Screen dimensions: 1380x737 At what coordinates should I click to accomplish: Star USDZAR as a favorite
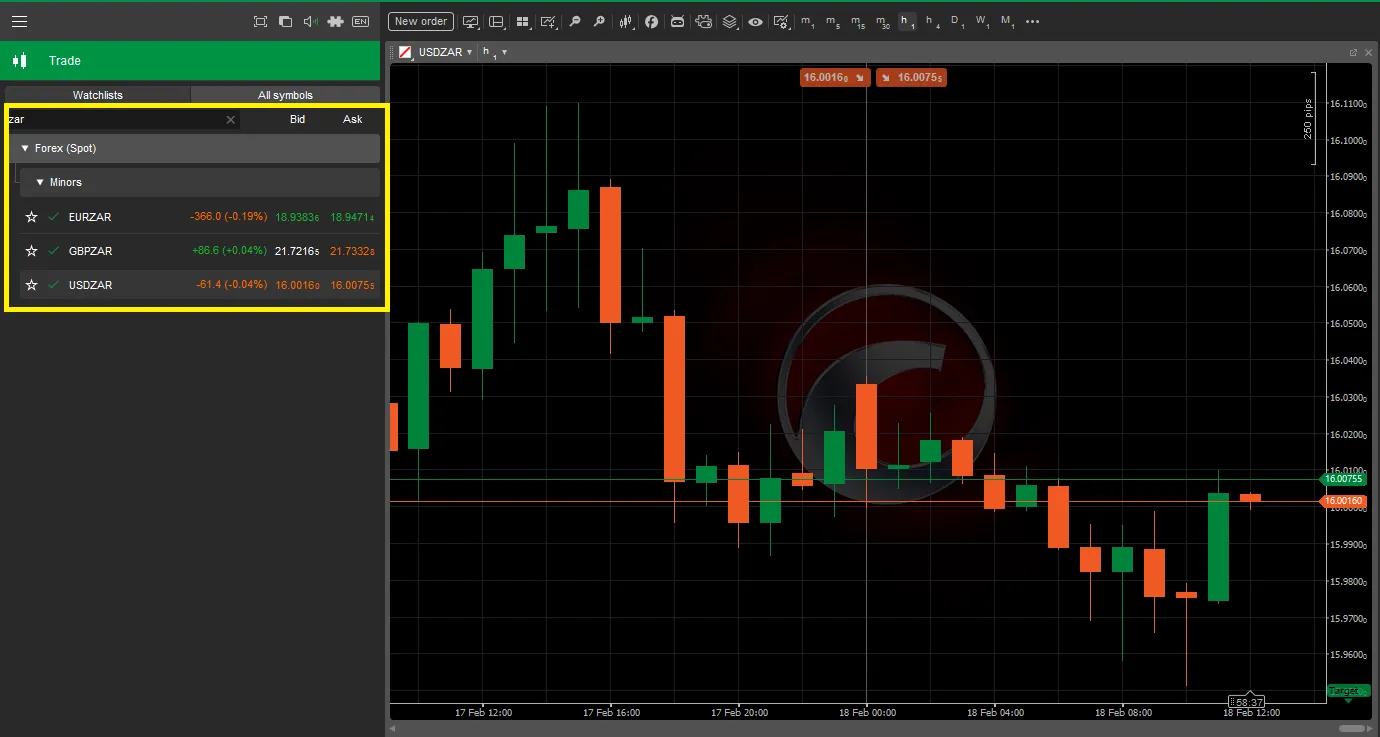(31, 285)
